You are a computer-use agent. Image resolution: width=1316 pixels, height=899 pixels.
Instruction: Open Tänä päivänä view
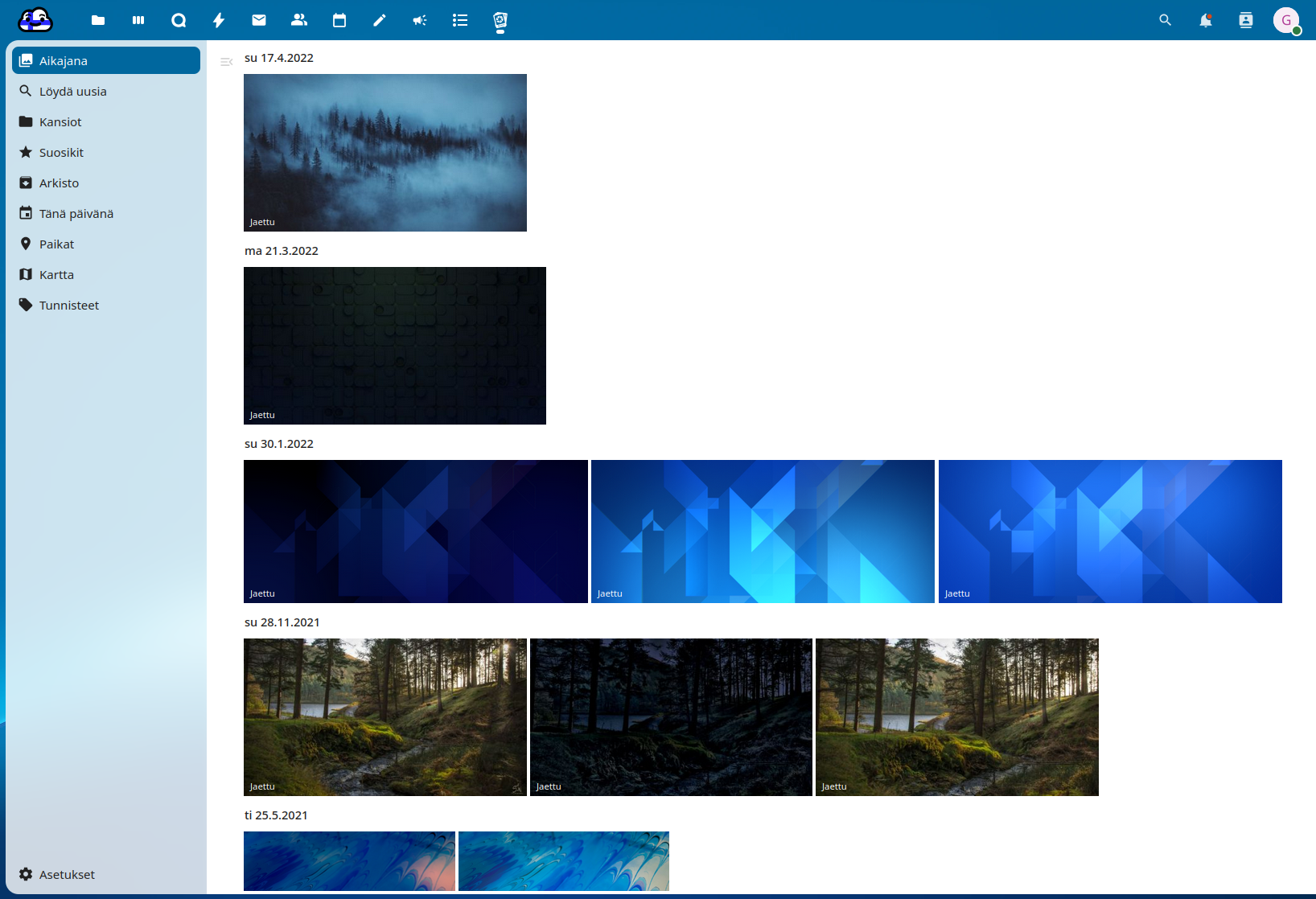click(x=106, y=213)
